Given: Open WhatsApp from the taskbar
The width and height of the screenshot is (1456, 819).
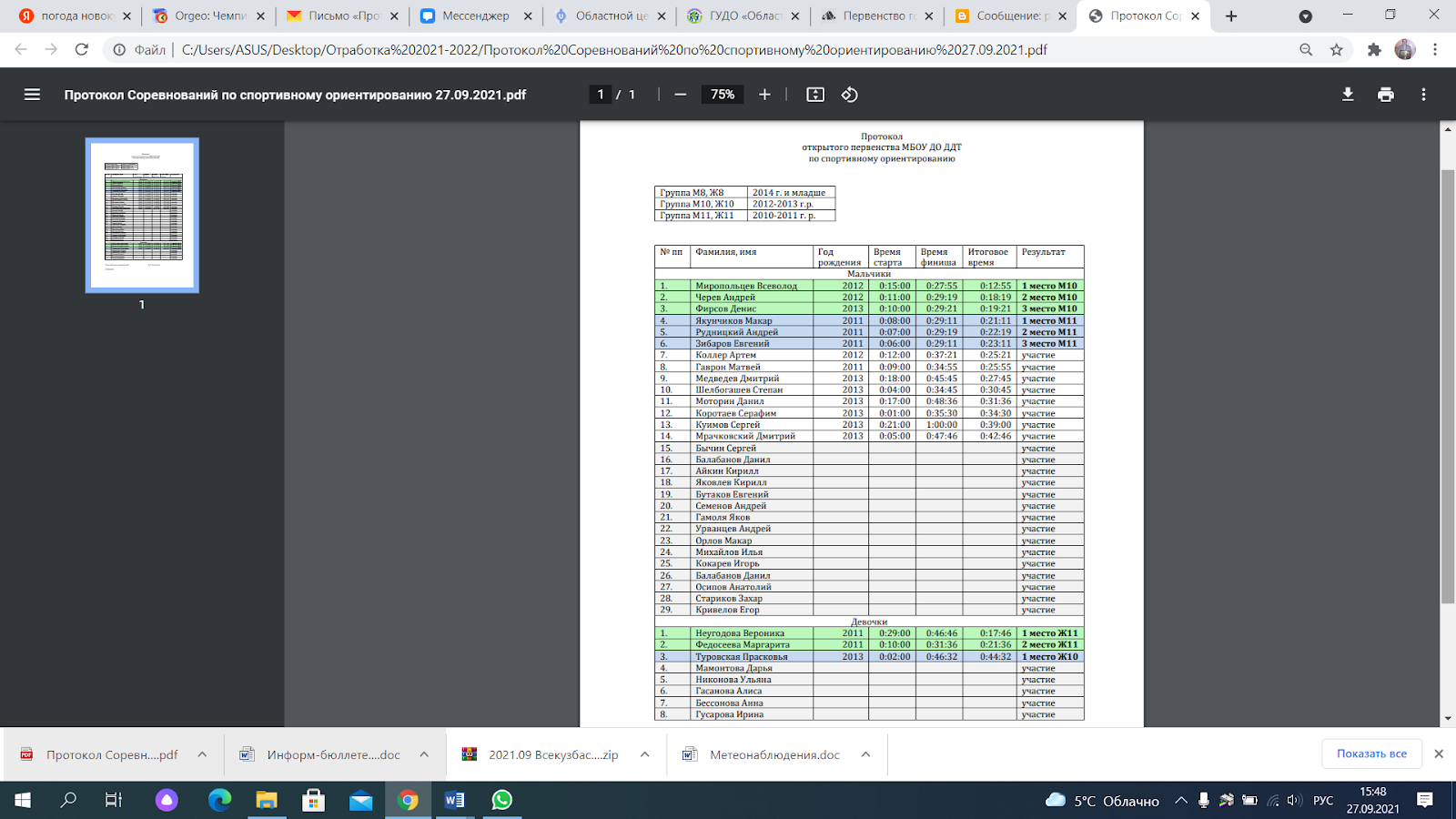Looking at the screenshot, I should 502,801.
